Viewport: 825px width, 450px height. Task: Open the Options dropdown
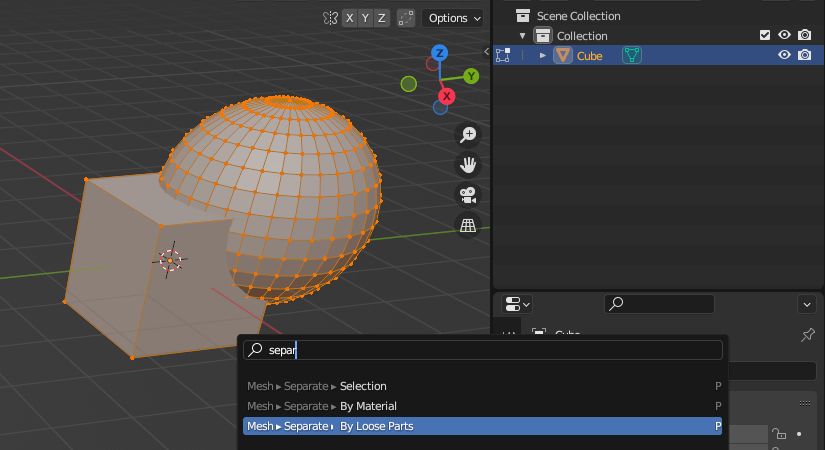pyautogui.click(x=454, y=18)
